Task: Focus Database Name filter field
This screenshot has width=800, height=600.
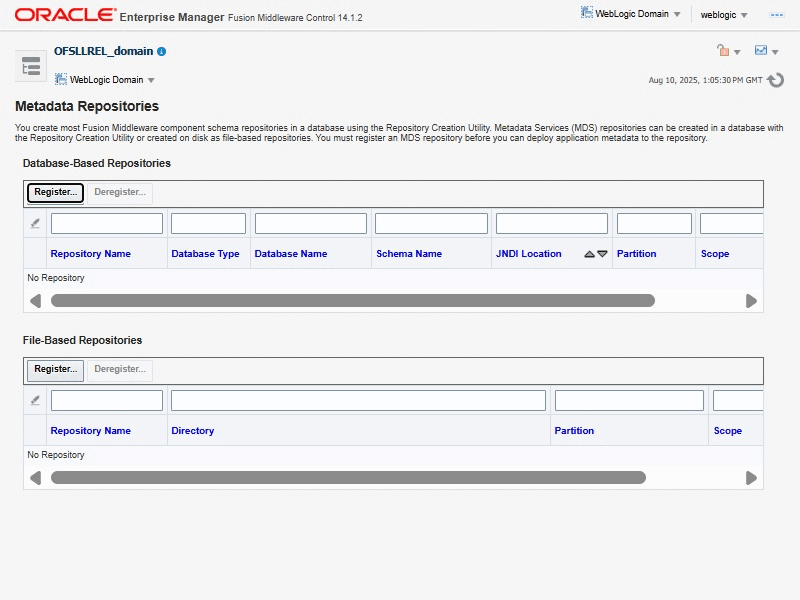Action: (311, 223)
